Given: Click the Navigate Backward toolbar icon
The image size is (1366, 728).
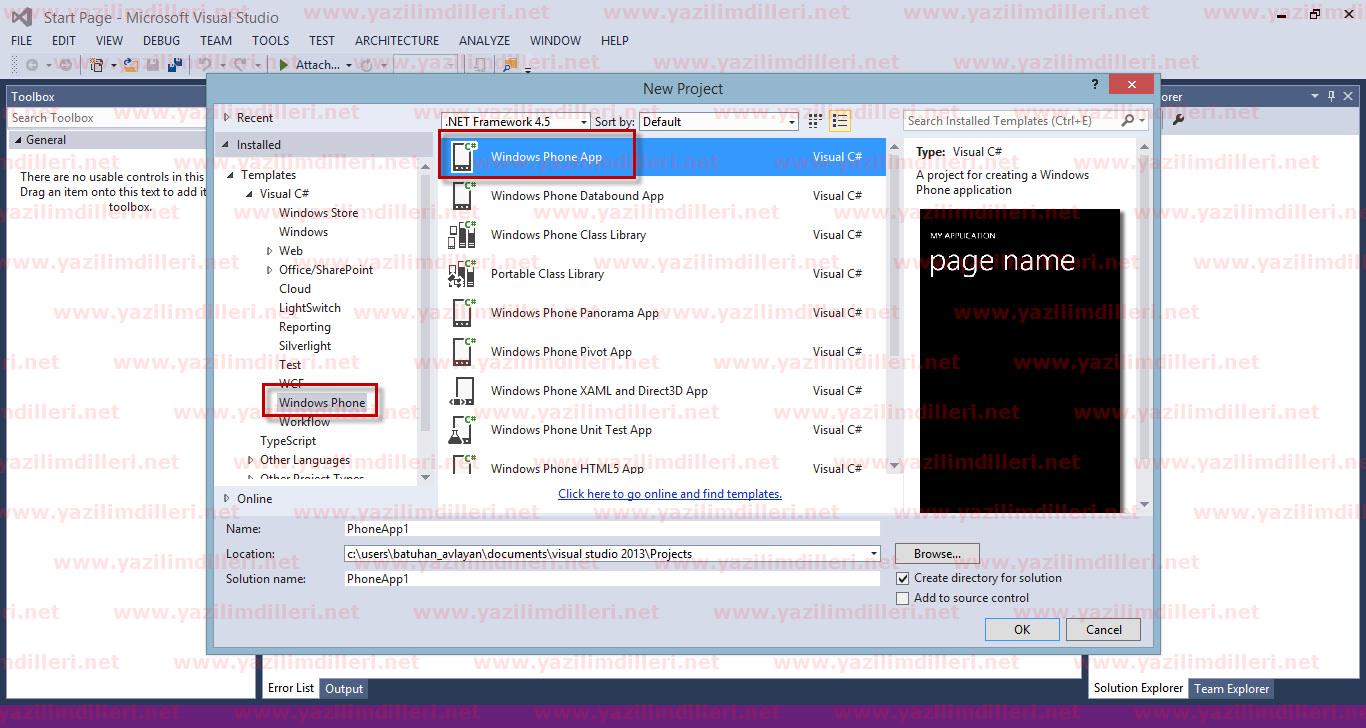Looking at the screenshot, I should point(32,65).
